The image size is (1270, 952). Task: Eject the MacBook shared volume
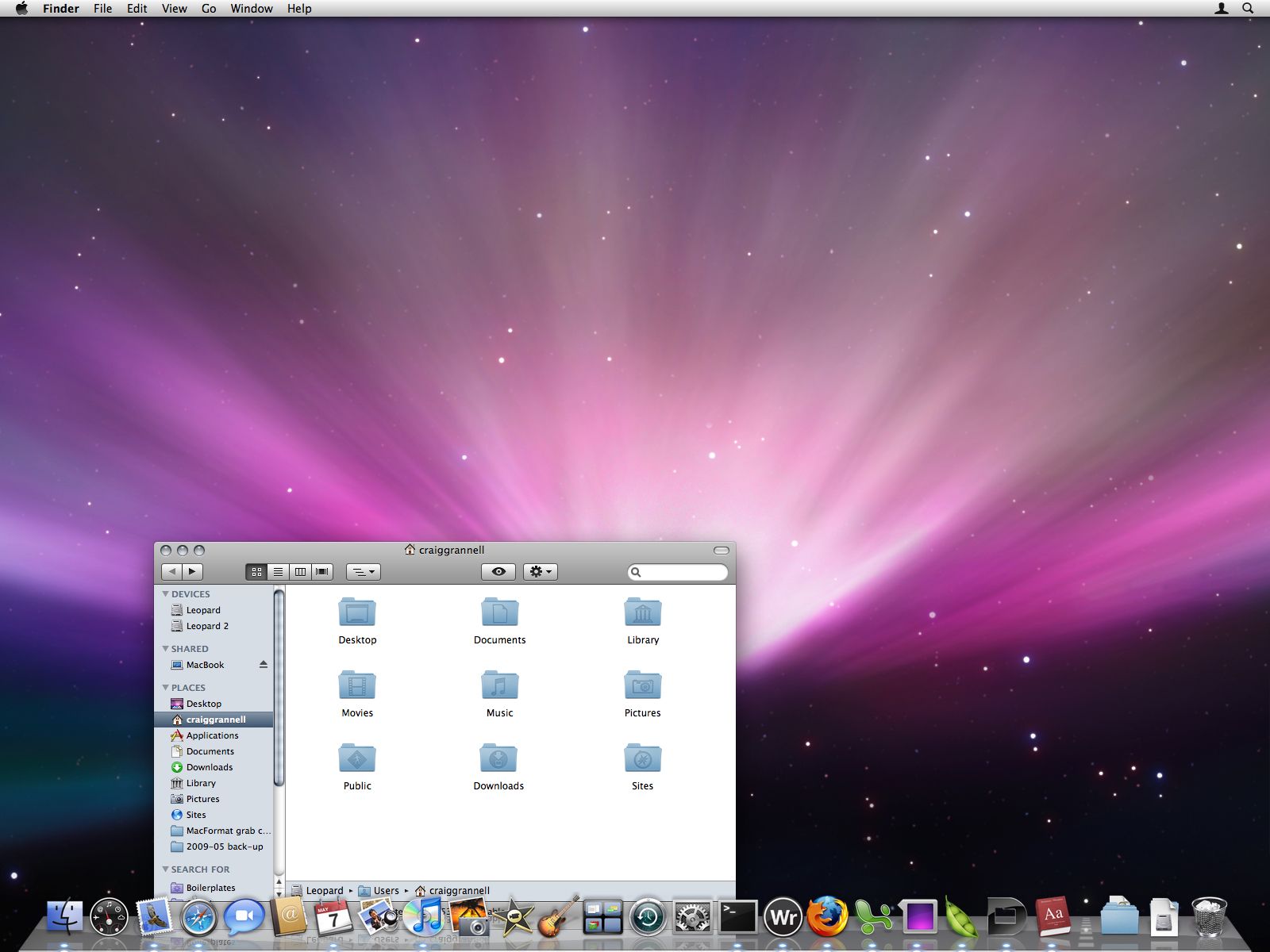click(263, 665)
